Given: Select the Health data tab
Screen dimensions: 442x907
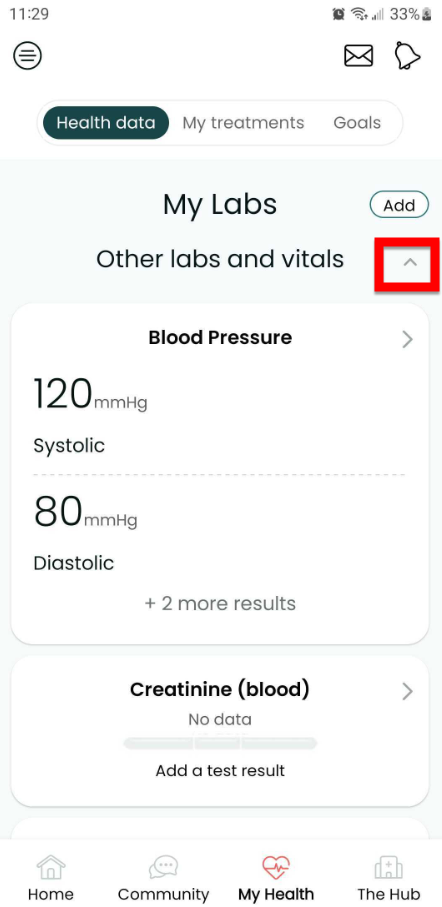Looking at the screenshot, I should (106, 123).
